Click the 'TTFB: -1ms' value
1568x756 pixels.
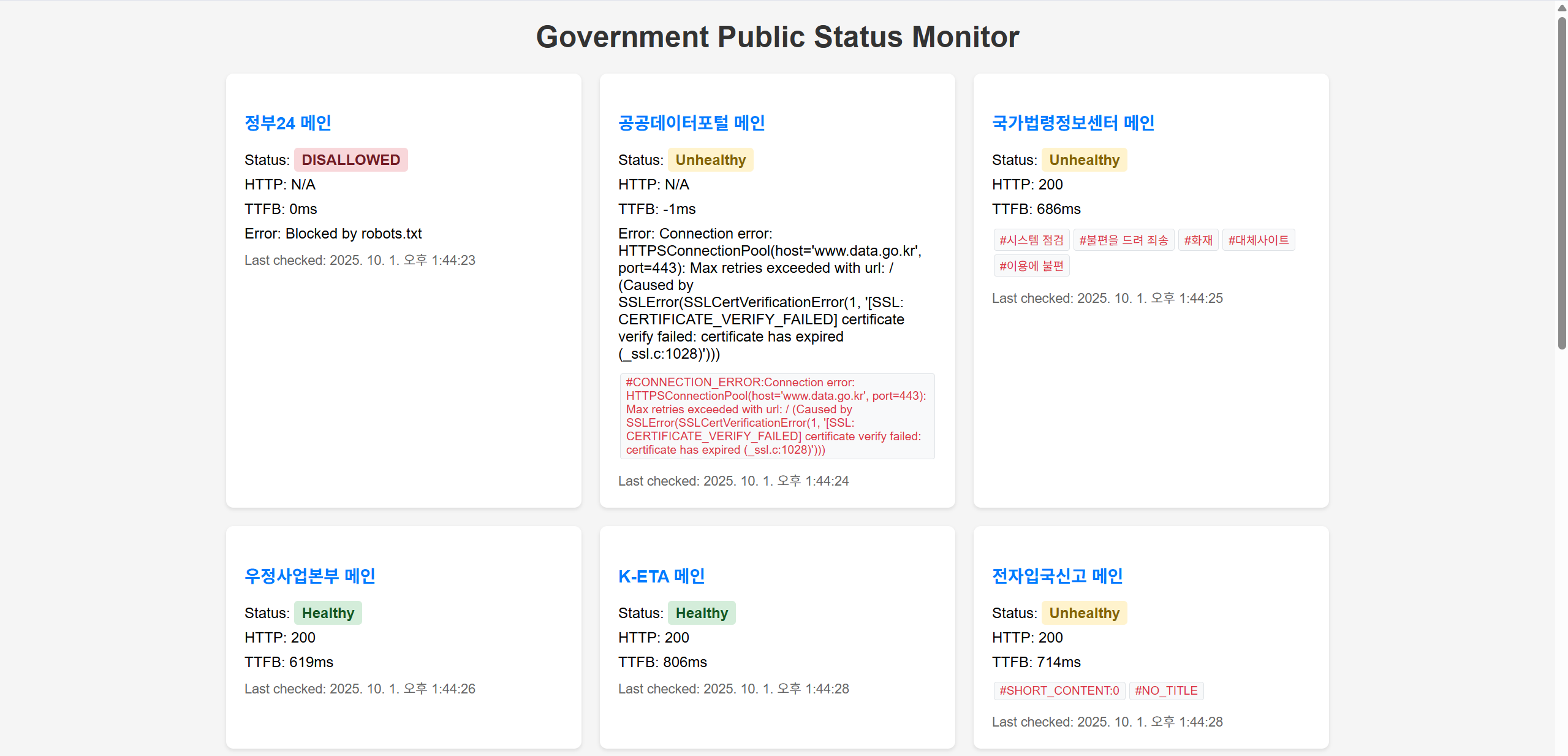(x=657, y=209)
